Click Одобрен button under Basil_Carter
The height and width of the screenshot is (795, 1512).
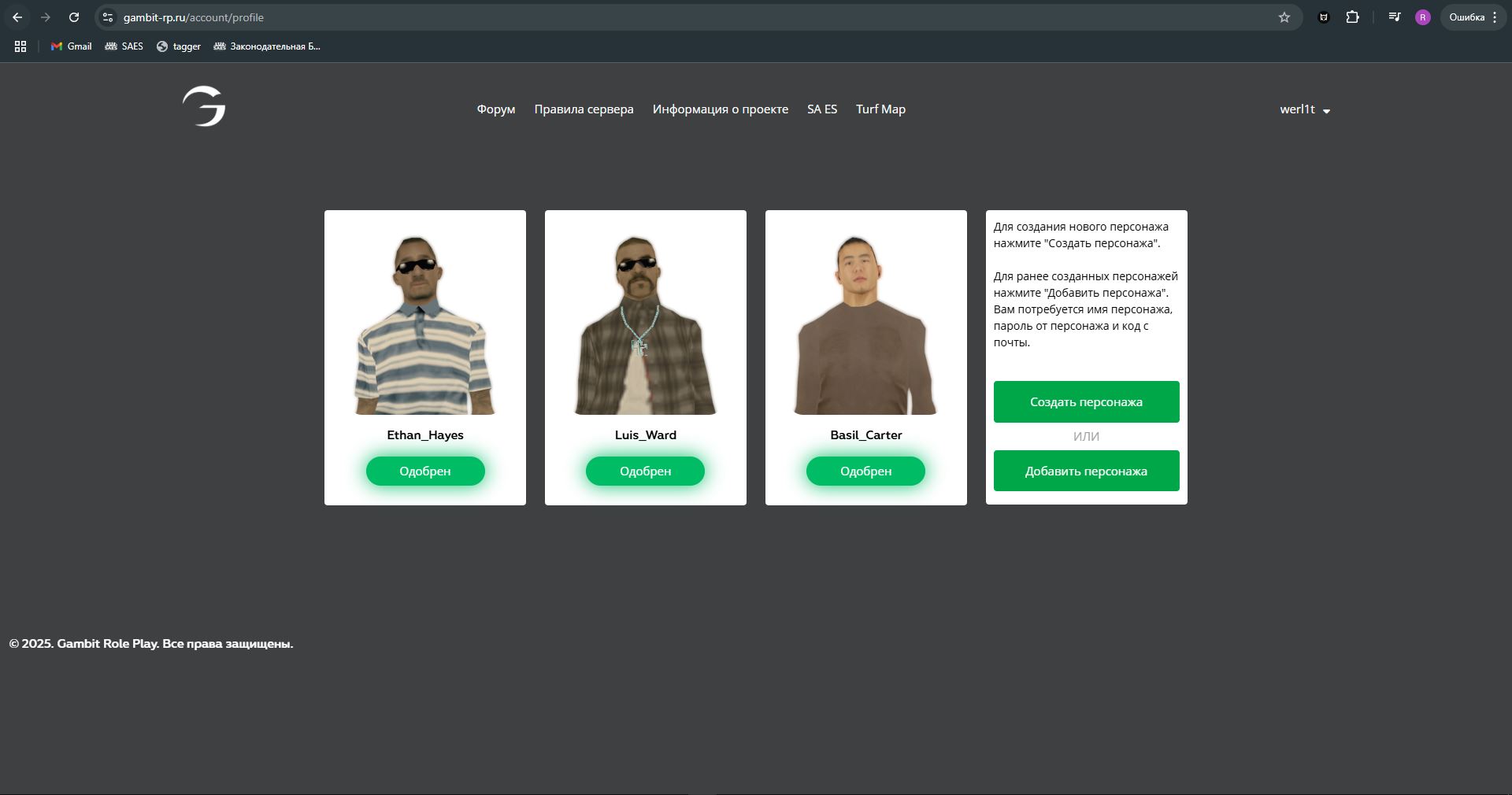coord(865,471)
